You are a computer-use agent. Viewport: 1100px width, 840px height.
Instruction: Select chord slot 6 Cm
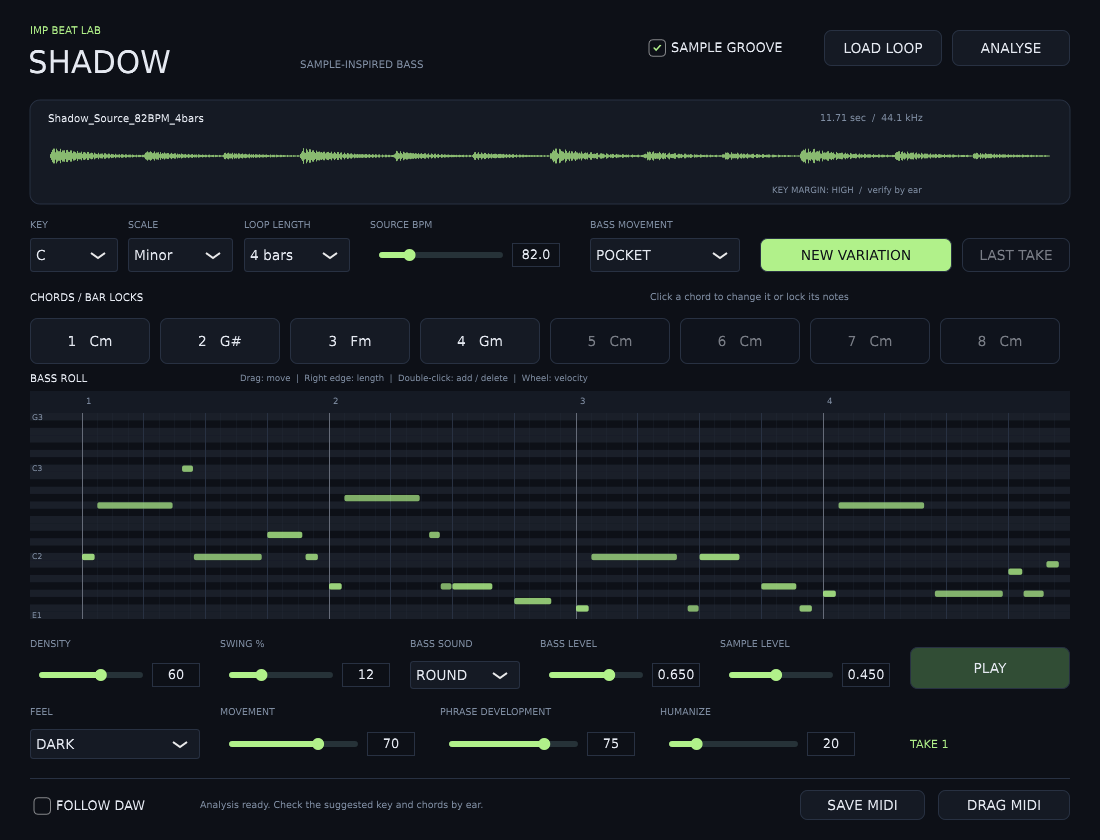pyautogui.click(x=739, y=341)
